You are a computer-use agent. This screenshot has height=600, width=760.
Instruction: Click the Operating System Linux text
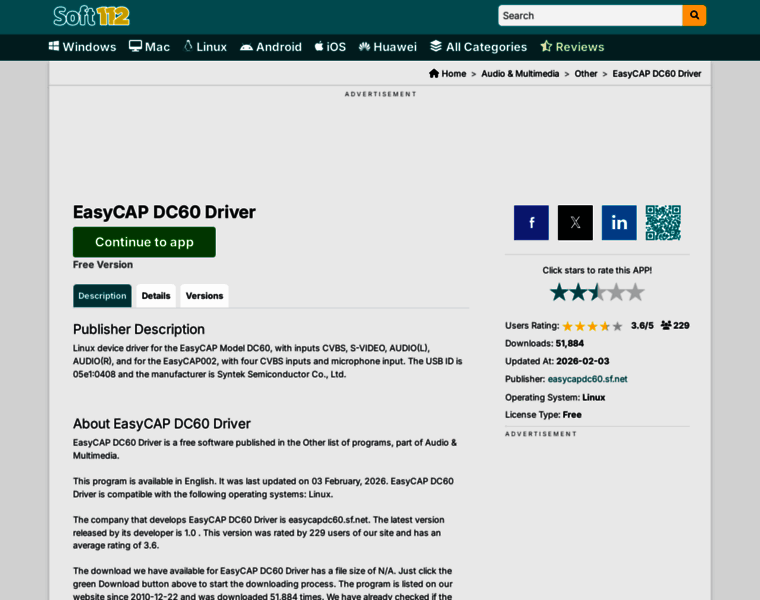tap(555, 397)
